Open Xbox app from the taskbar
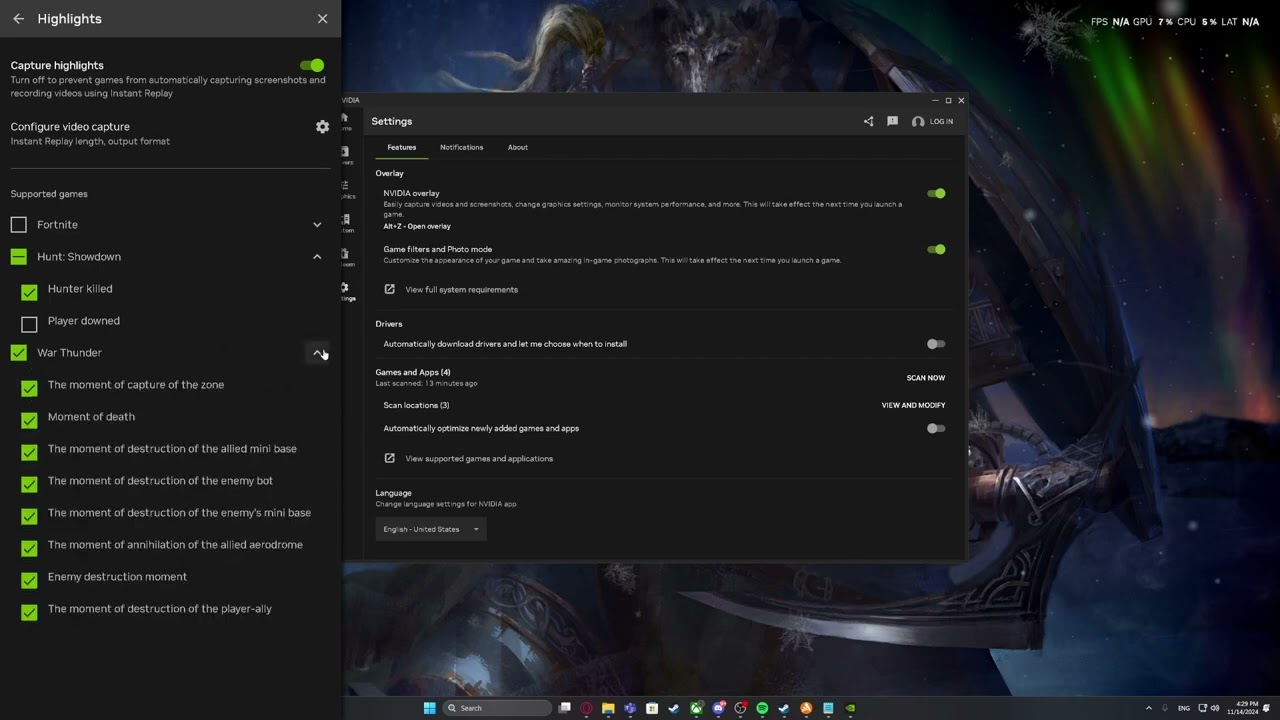This screenshot has height=720, width=1280. point(696,708)
